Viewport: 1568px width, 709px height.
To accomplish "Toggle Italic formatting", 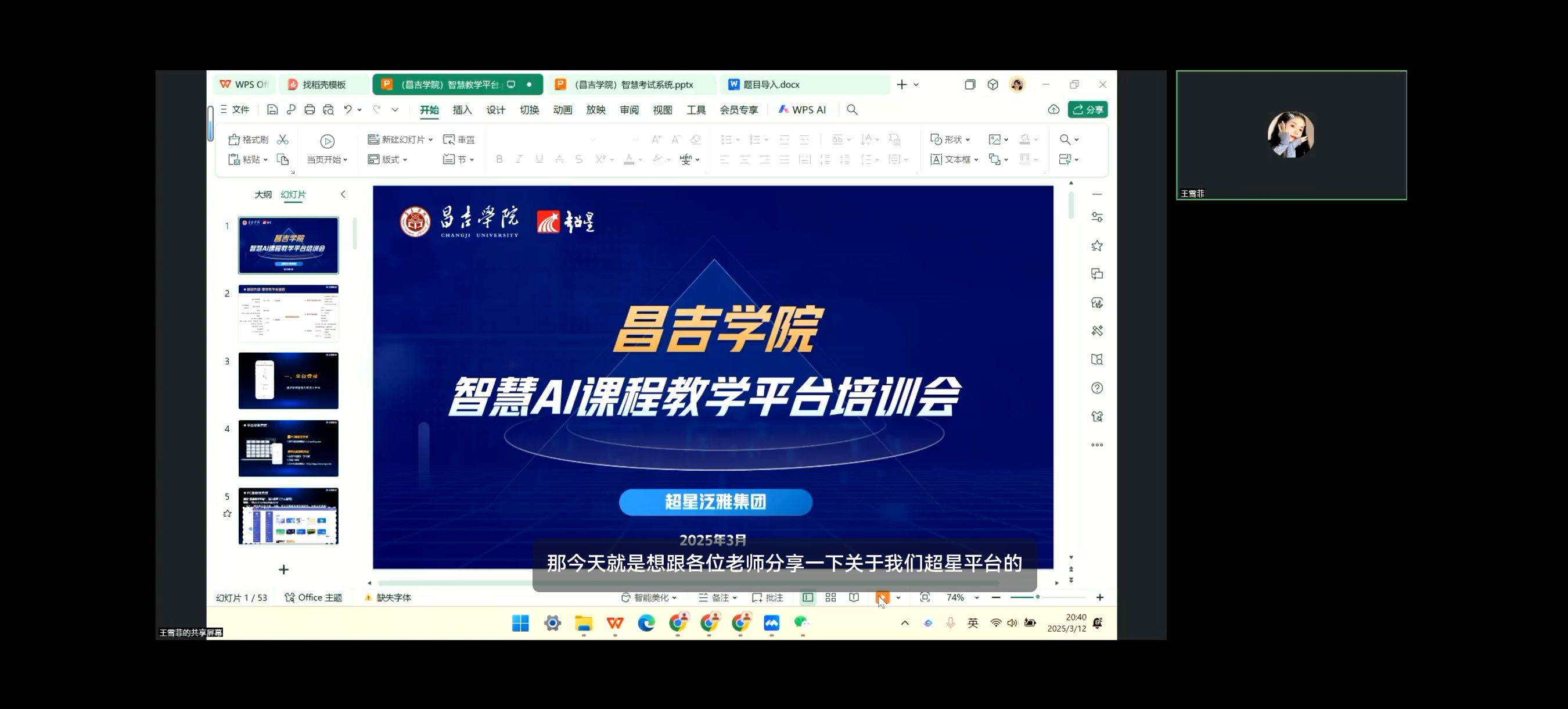I will pos(519,159).
